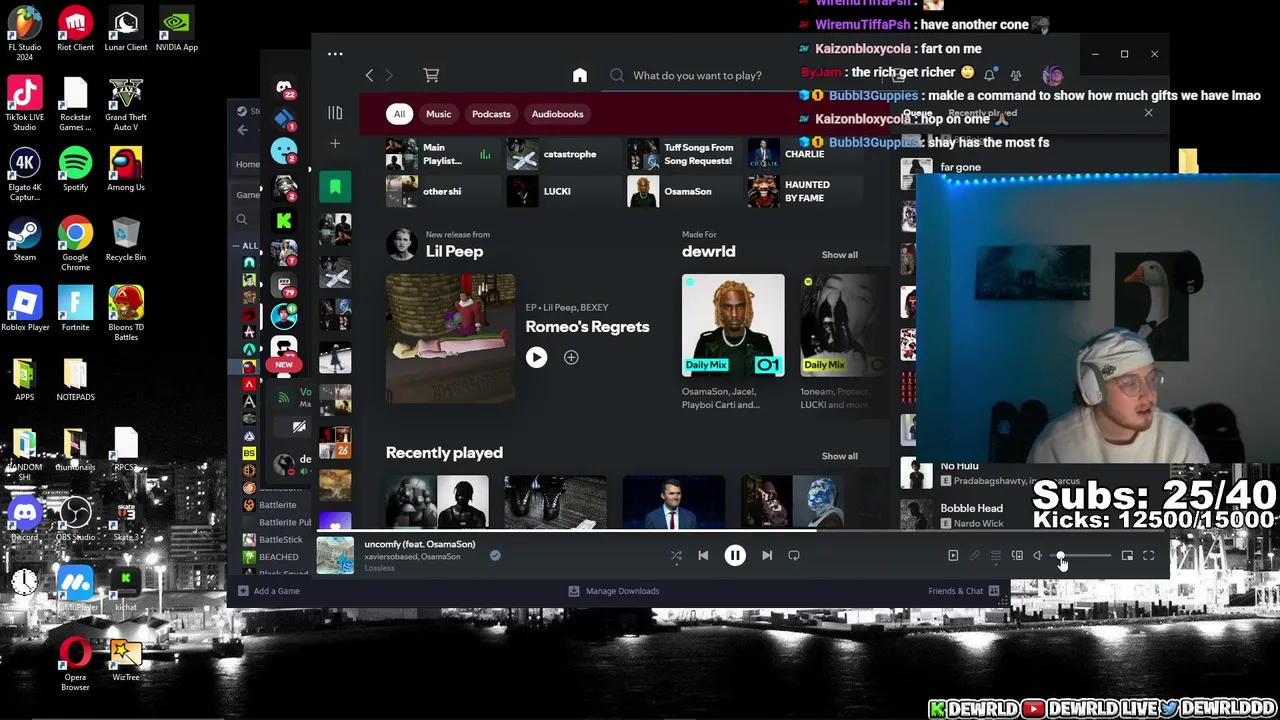Click Add a Game in Steam

tap(268, 591)
